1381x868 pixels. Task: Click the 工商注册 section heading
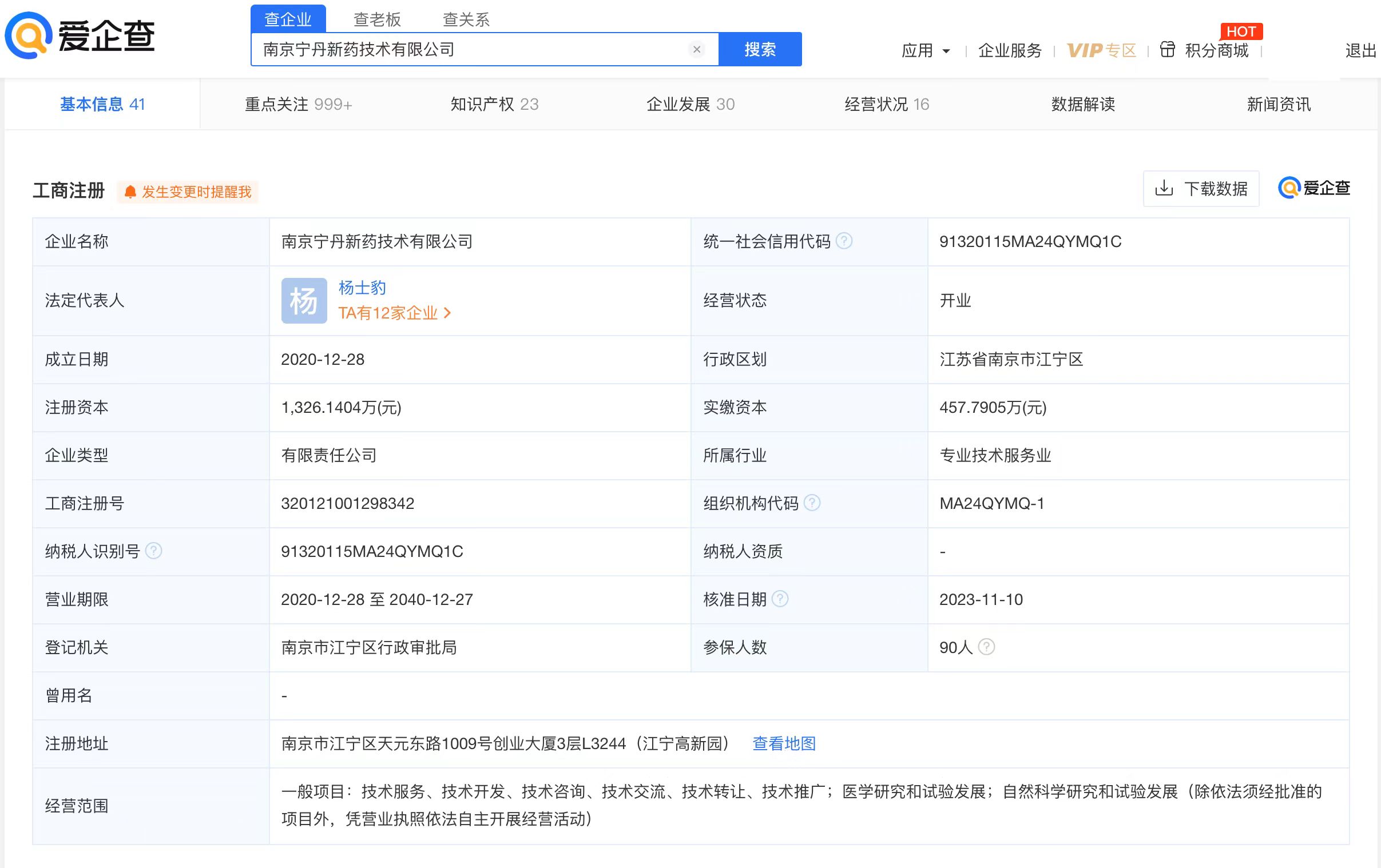(69, 190)
